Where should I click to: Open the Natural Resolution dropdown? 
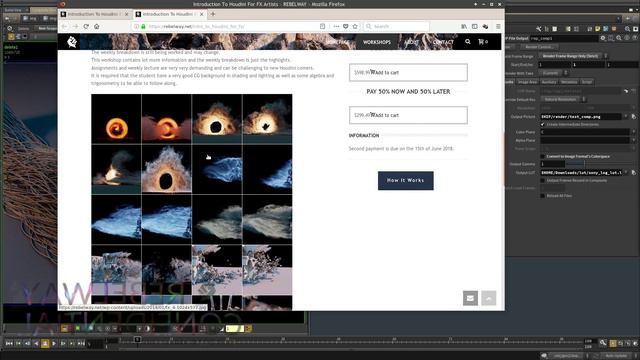tap(564, 99)
